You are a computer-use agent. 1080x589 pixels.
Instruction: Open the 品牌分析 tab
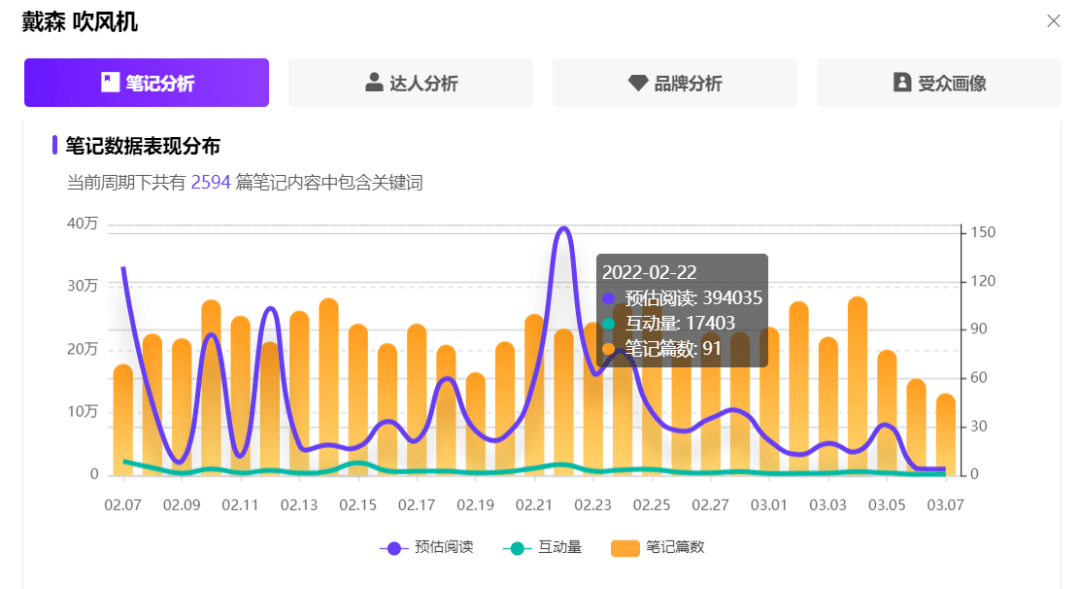[674, 83]
